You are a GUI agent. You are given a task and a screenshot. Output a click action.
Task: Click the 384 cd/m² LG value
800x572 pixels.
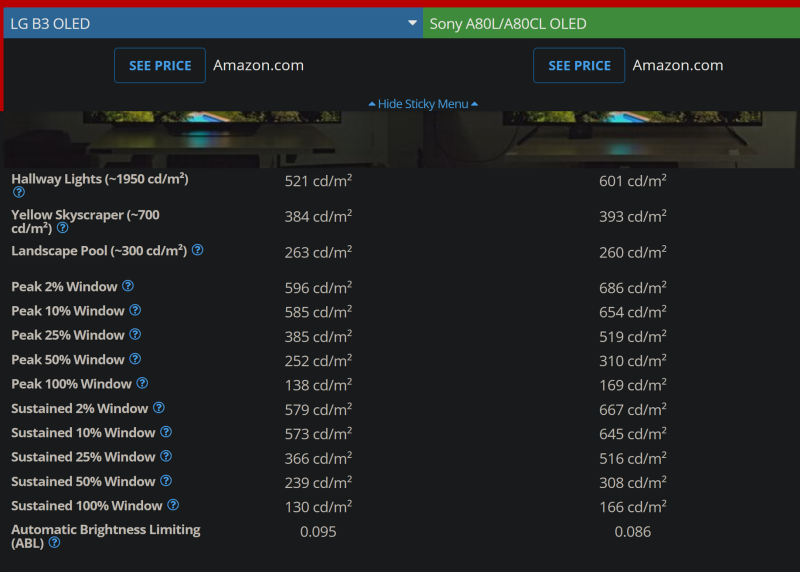click(x=318, y=216)
